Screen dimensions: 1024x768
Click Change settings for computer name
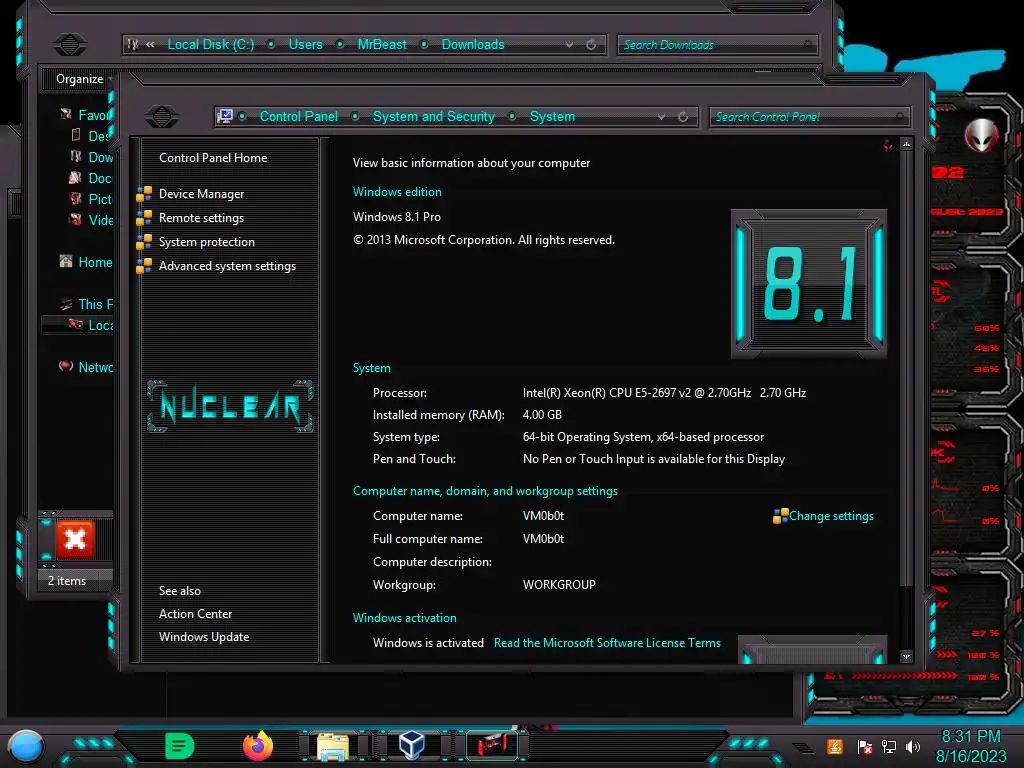point(831,516)
